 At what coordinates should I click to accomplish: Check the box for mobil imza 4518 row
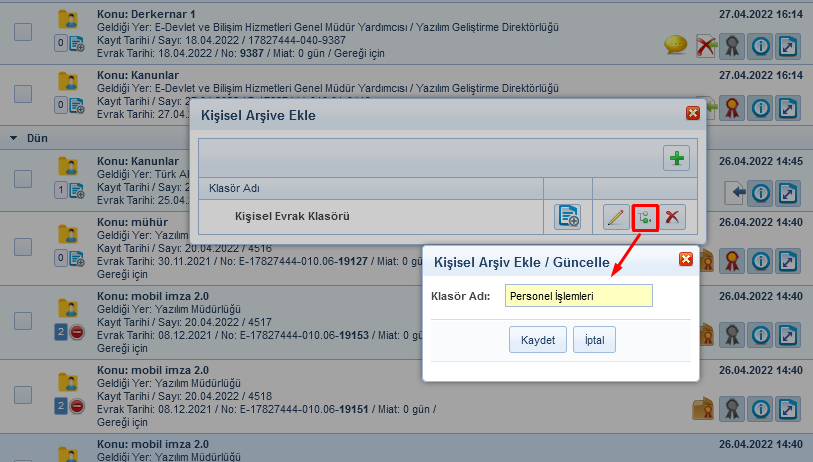[x=23, y=395]
